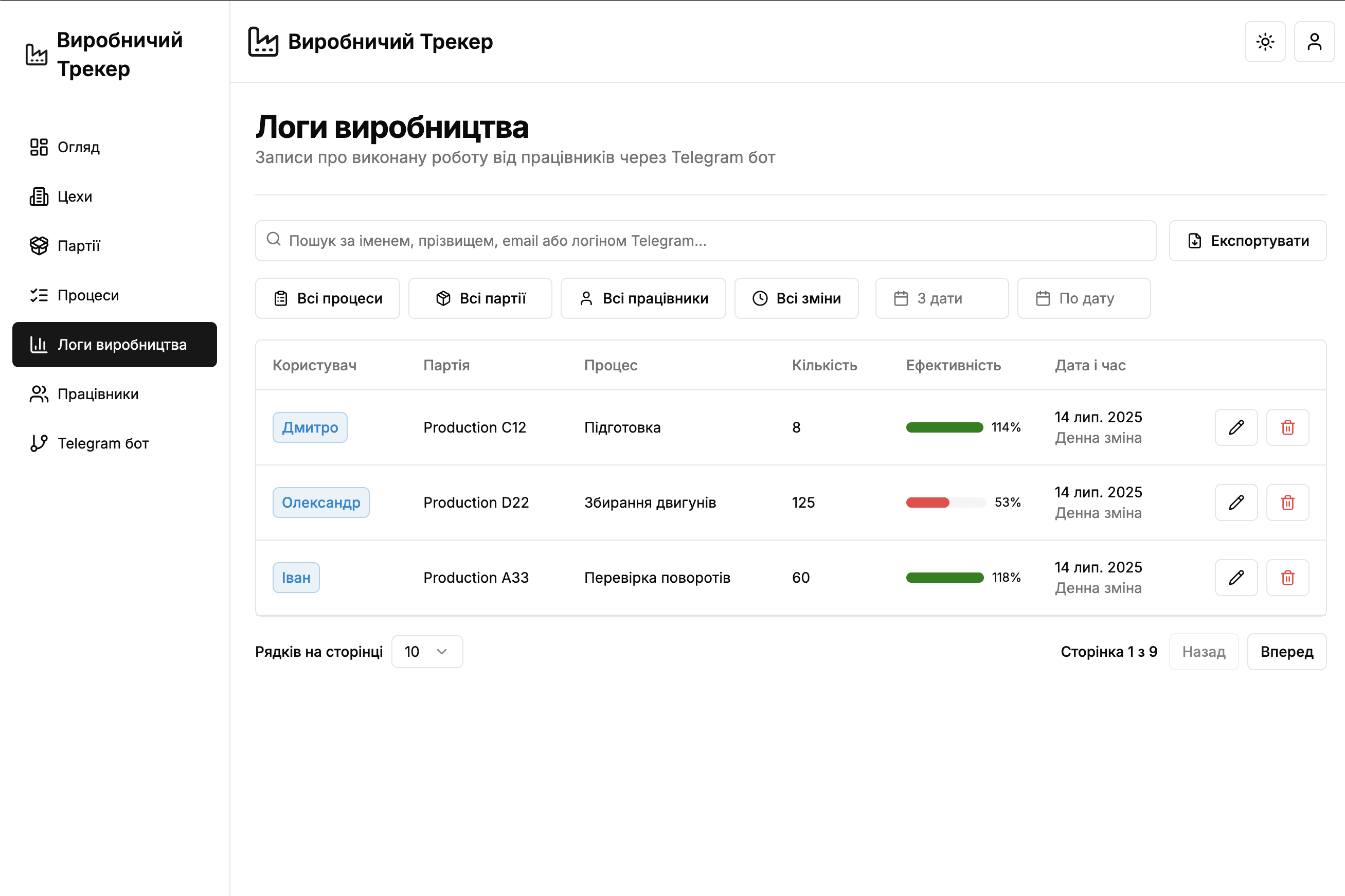Click the pencil edit icon for Олександр's row
Viewport: 1345px width, 896px height.
tap(1236, 503)
